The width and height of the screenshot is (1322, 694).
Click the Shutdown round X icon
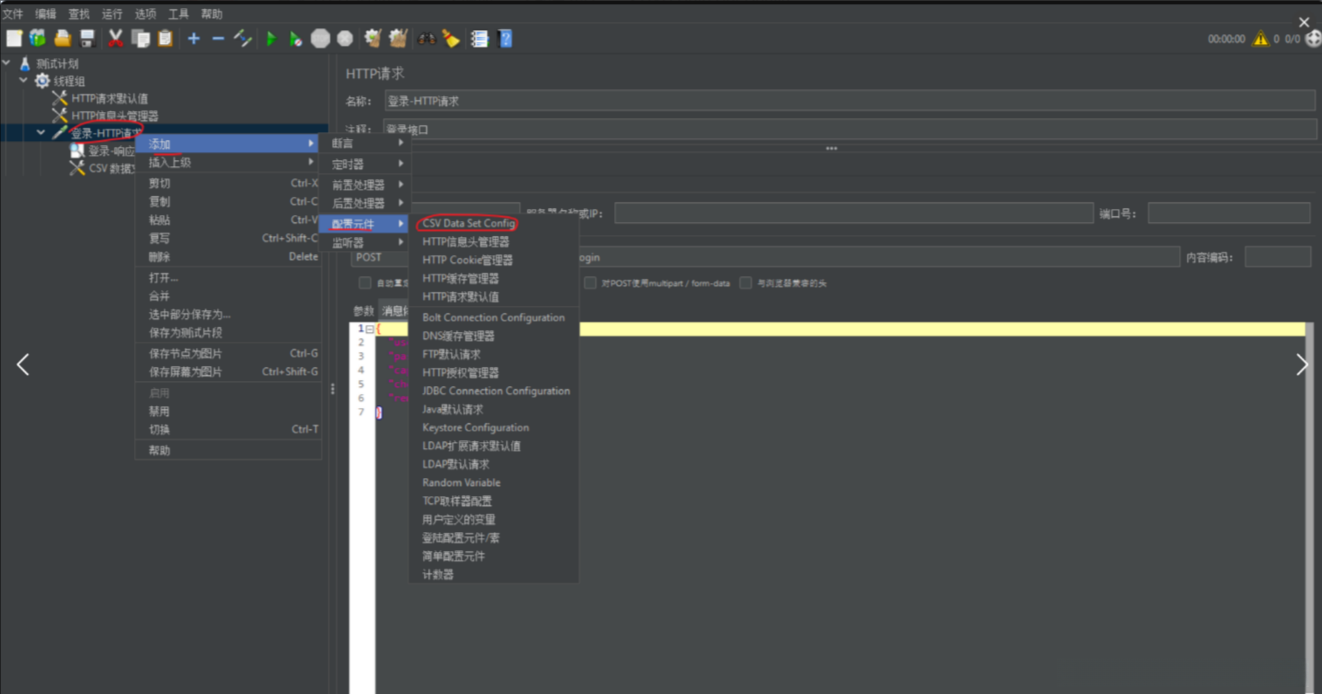pos(345,38)
